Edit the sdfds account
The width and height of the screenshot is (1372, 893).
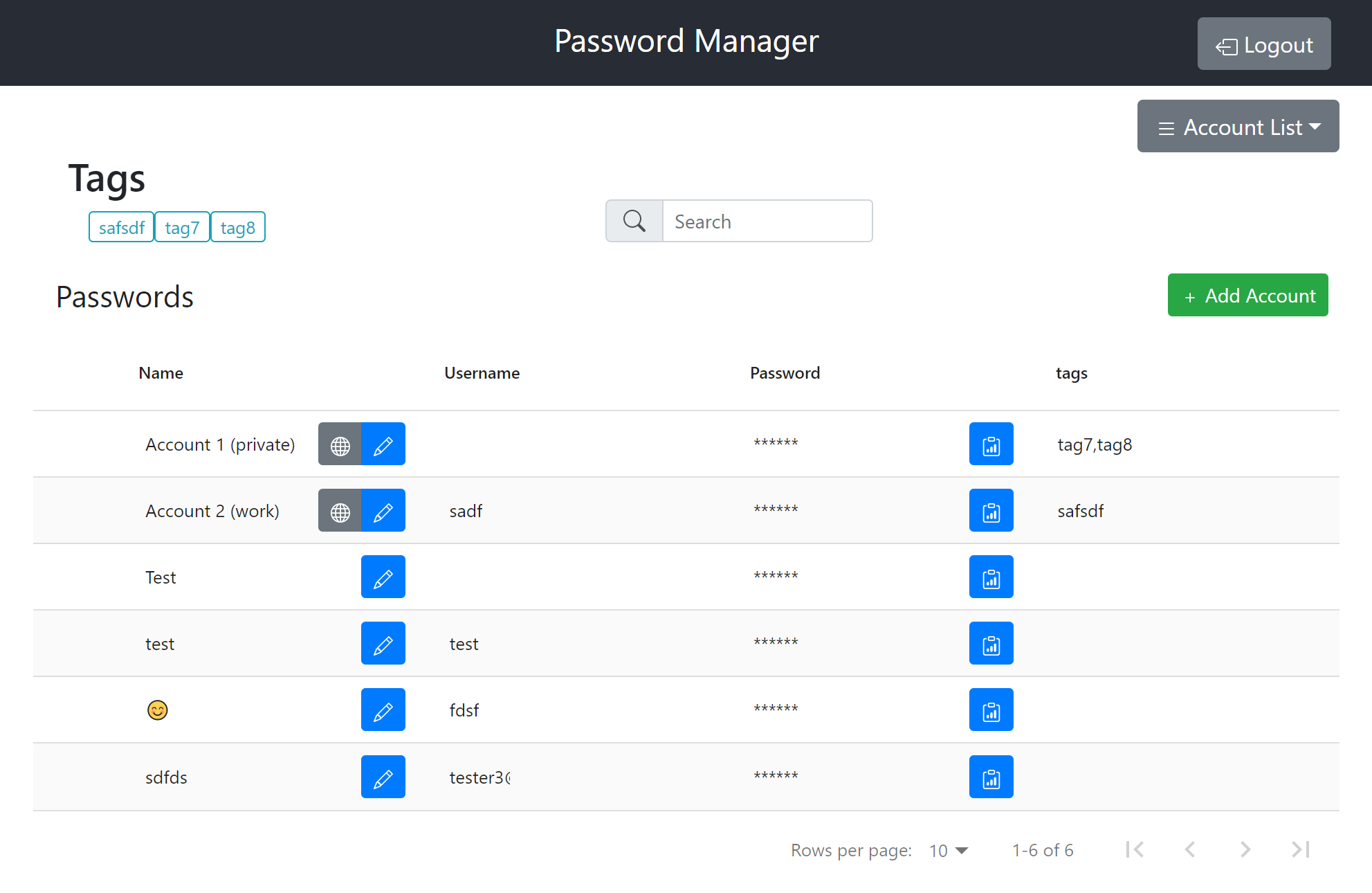point(383,777)
